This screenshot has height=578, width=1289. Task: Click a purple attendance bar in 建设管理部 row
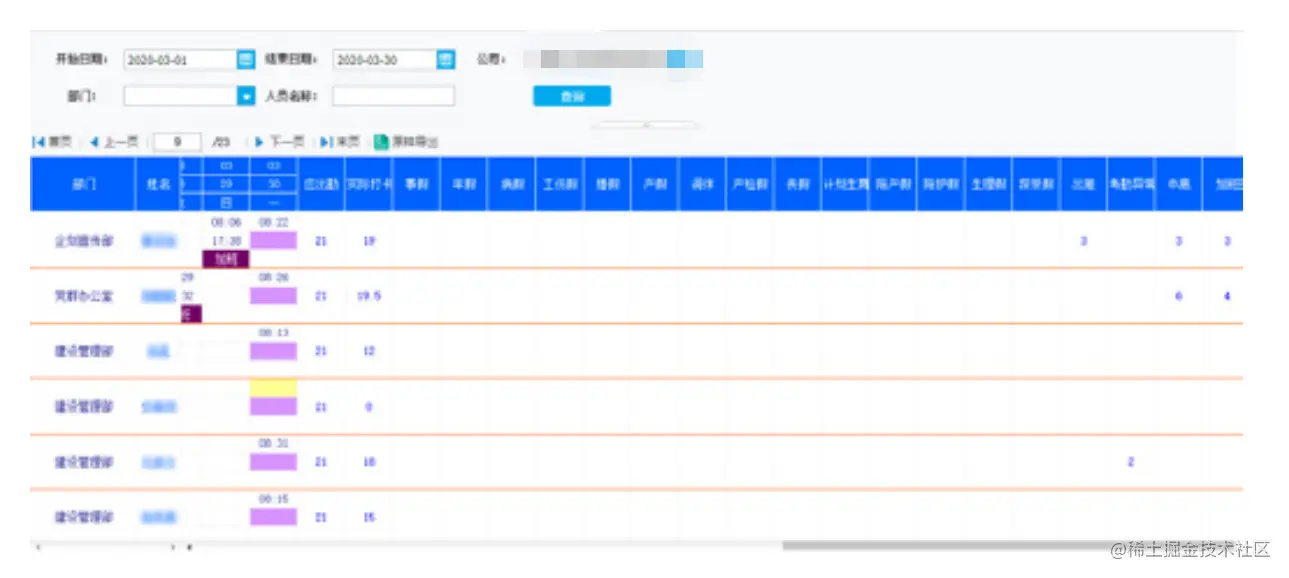point(272,351)
